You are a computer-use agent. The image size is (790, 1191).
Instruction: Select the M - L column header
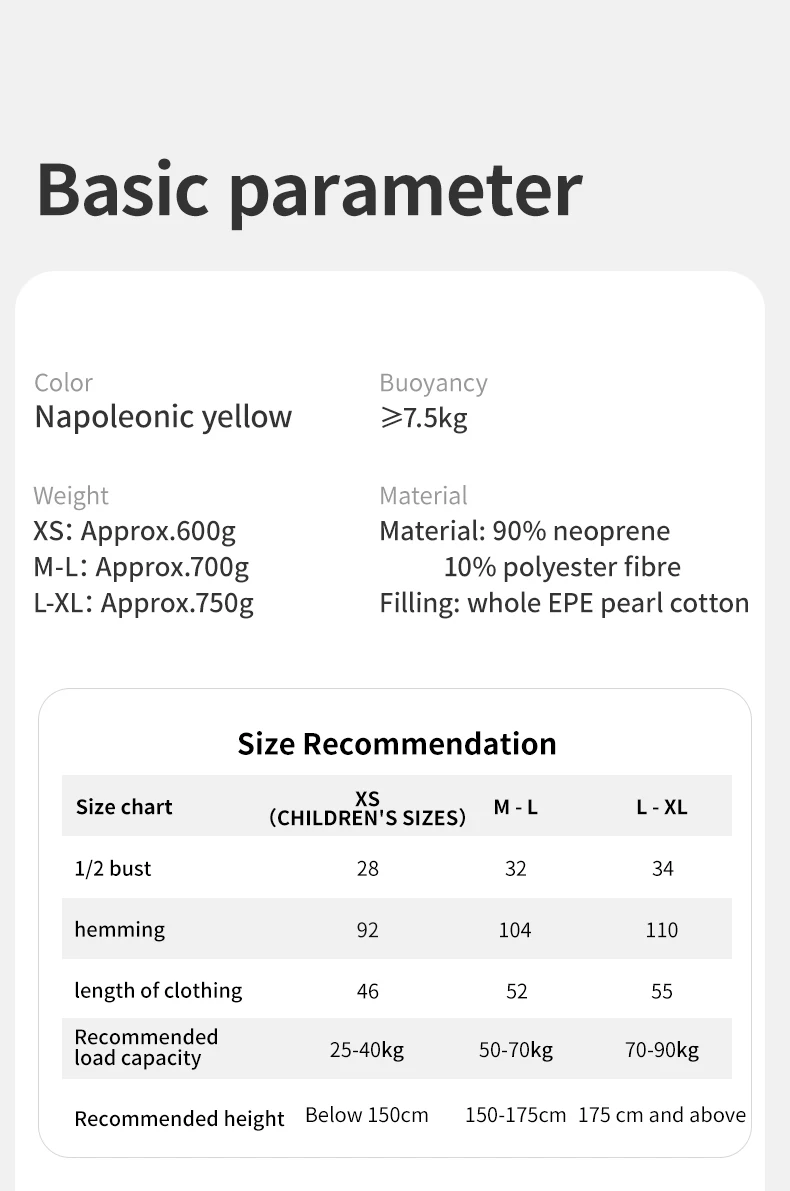(515, 807)
